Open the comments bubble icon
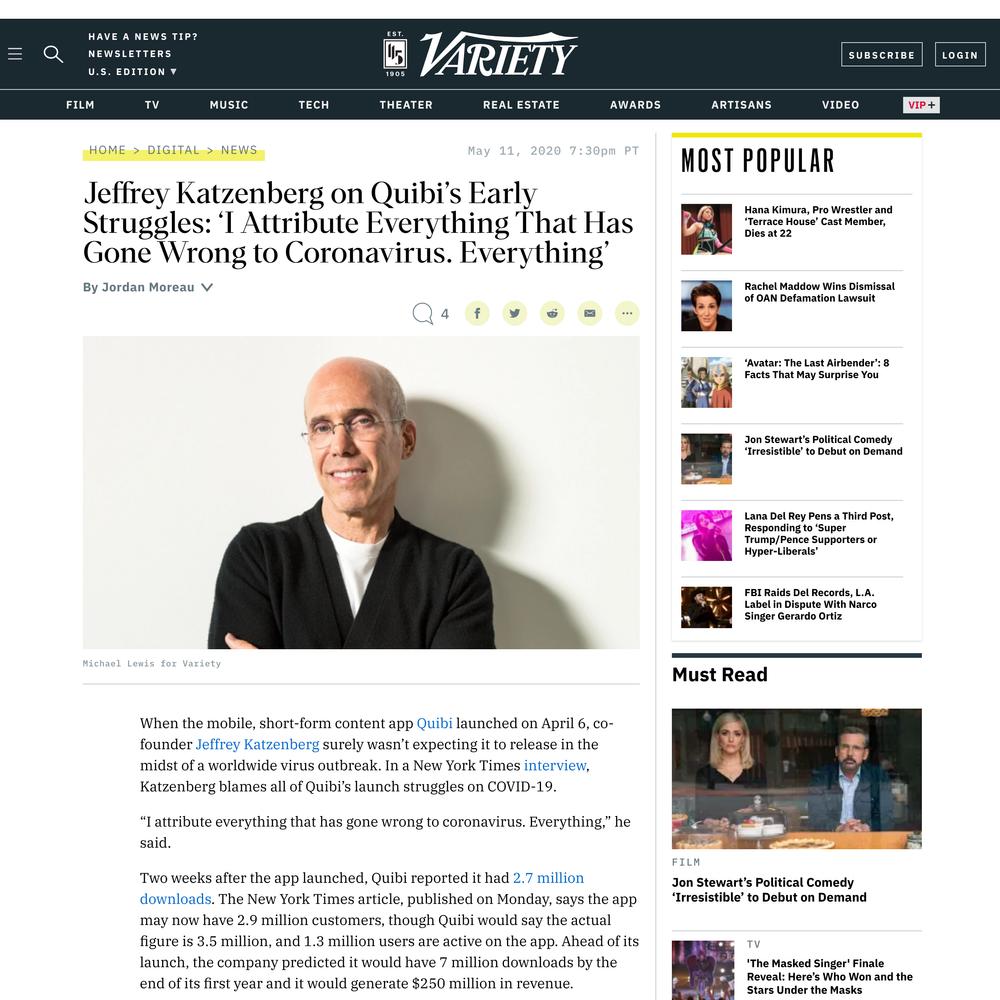This screenshot has width=1000, height=1000. click(x=422, y=313)
